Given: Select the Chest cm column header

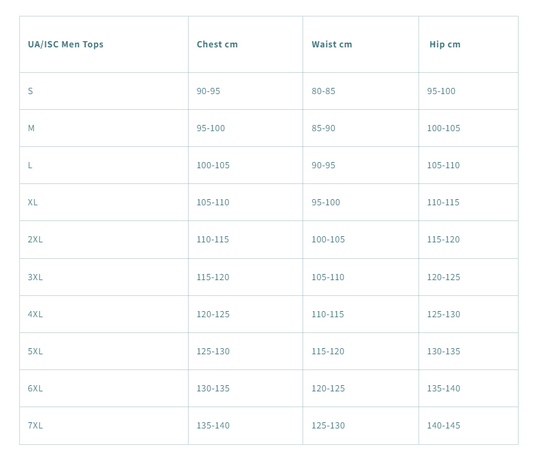Looking at the screenshot, I should tap(217, 44).
